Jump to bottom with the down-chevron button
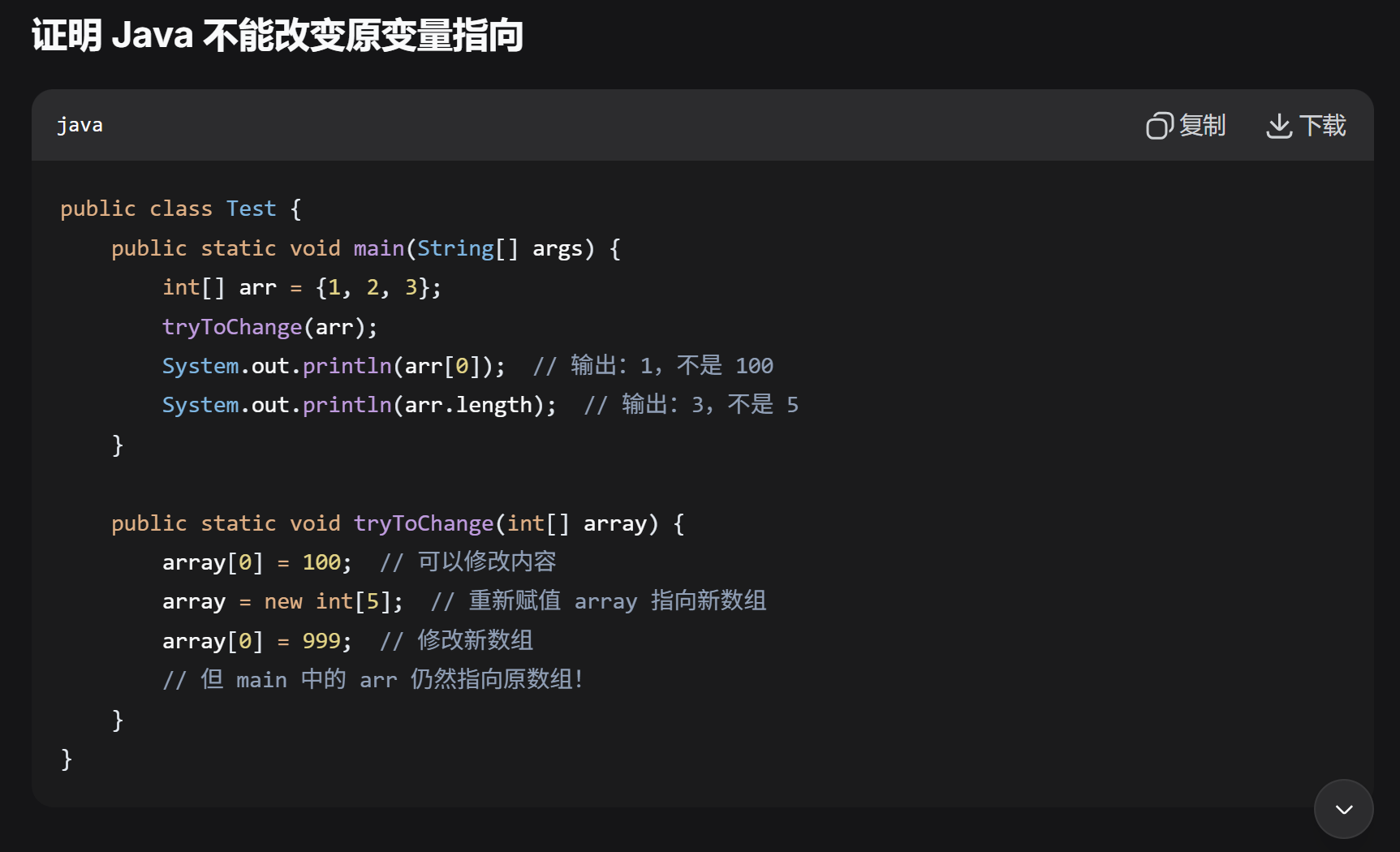This screenshot has width=1400, height=852. 1344,809
